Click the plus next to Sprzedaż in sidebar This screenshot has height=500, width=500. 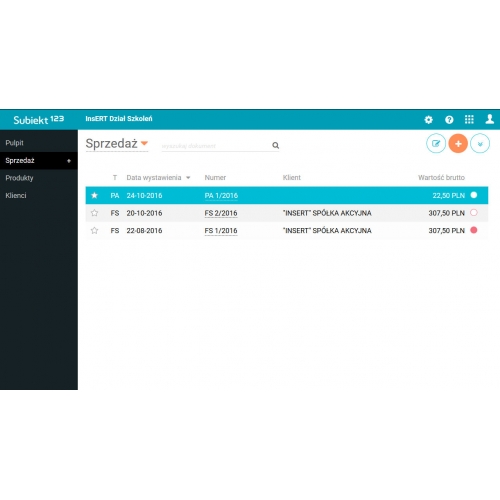[x=69, y=161]
